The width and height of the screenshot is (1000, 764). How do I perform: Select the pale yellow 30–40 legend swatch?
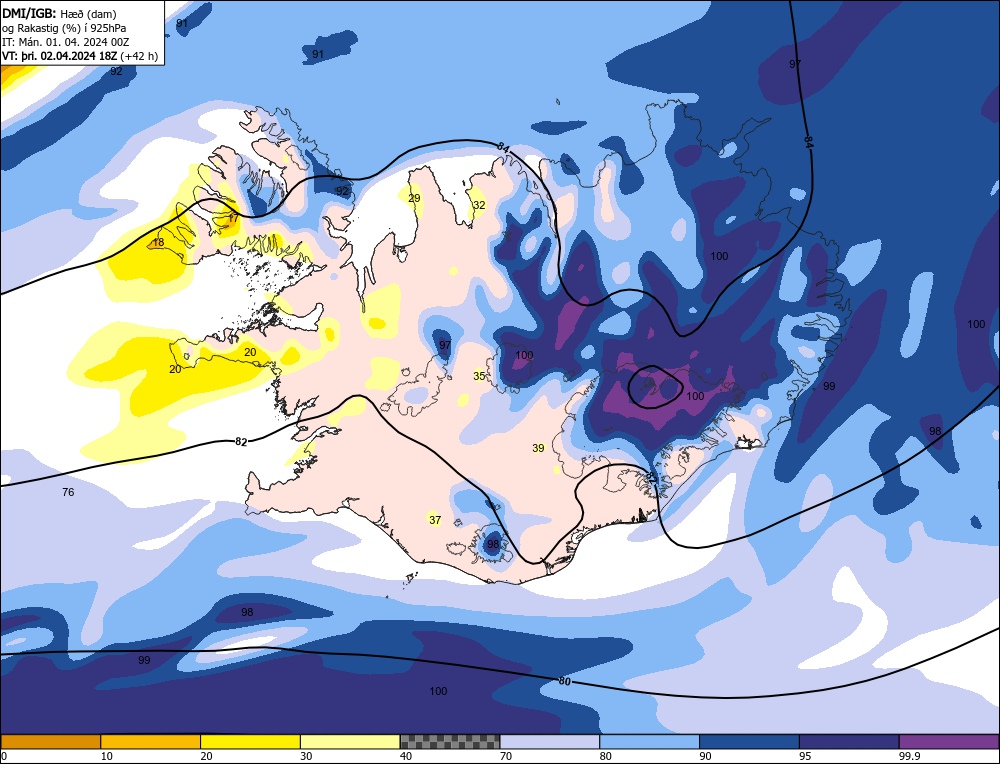pyautogui.click(x=350, y=741)
